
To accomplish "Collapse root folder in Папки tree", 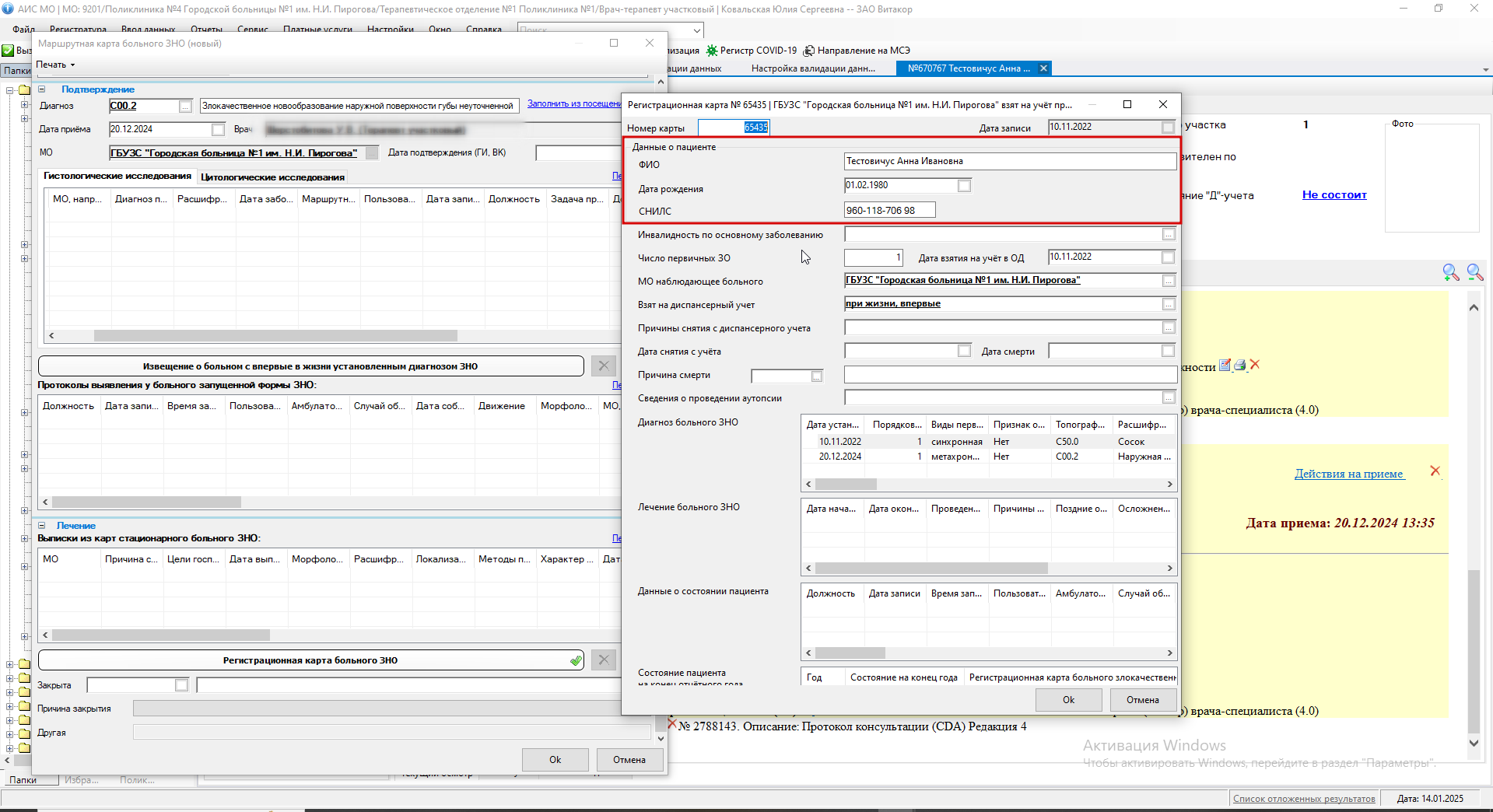I will 10,90.
